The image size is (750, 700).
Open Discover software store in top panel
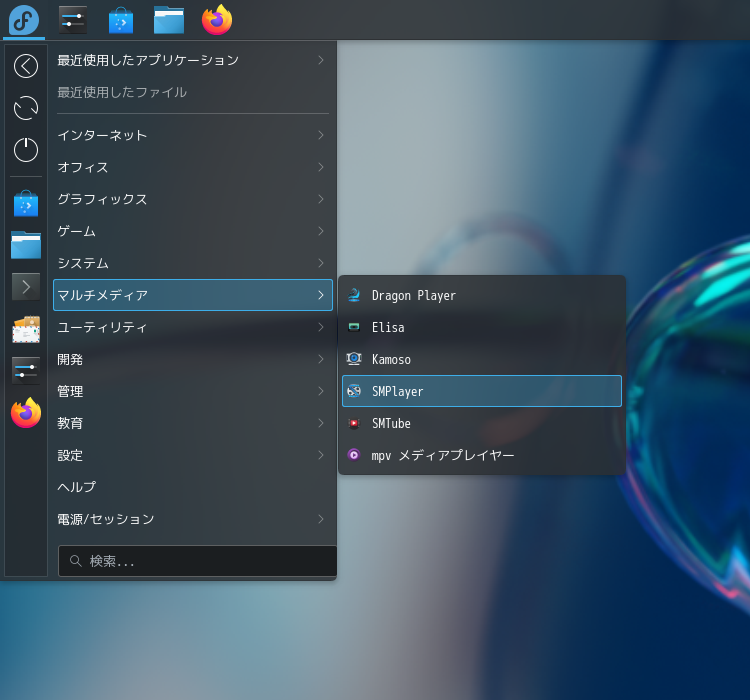point(121,21)
